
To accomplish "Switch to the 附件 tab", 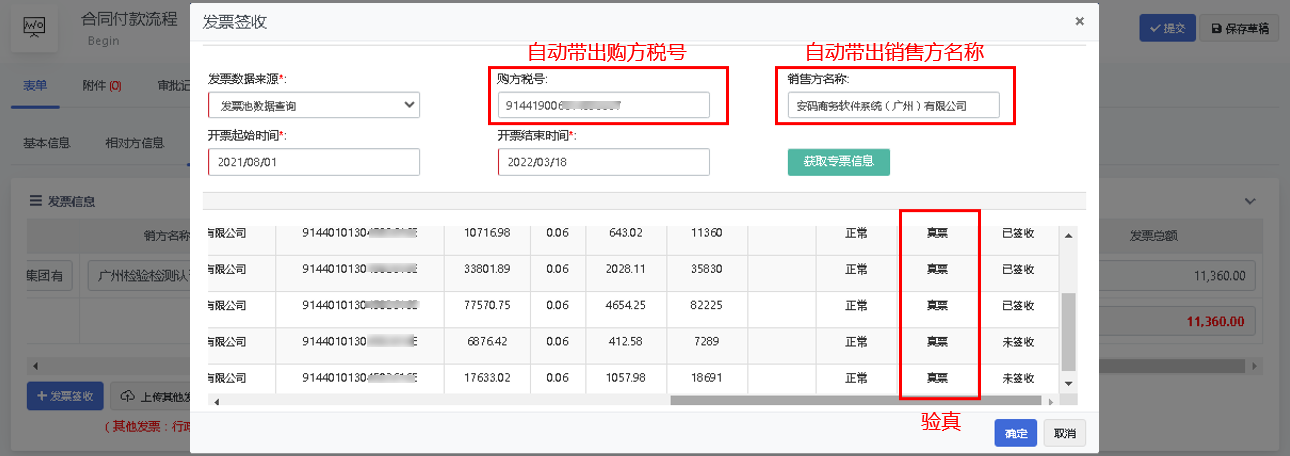I will coord(101,86).
